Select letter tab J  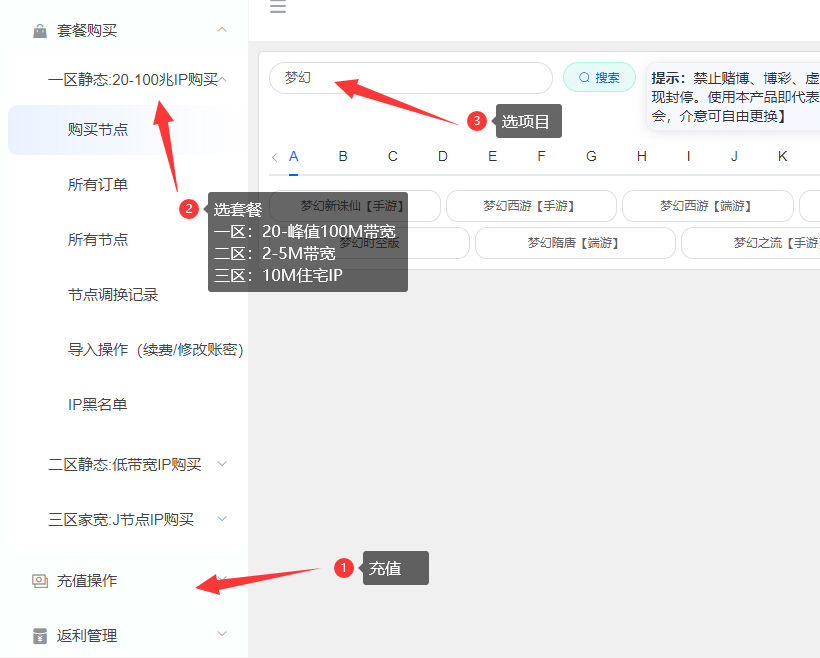point(734,156)
